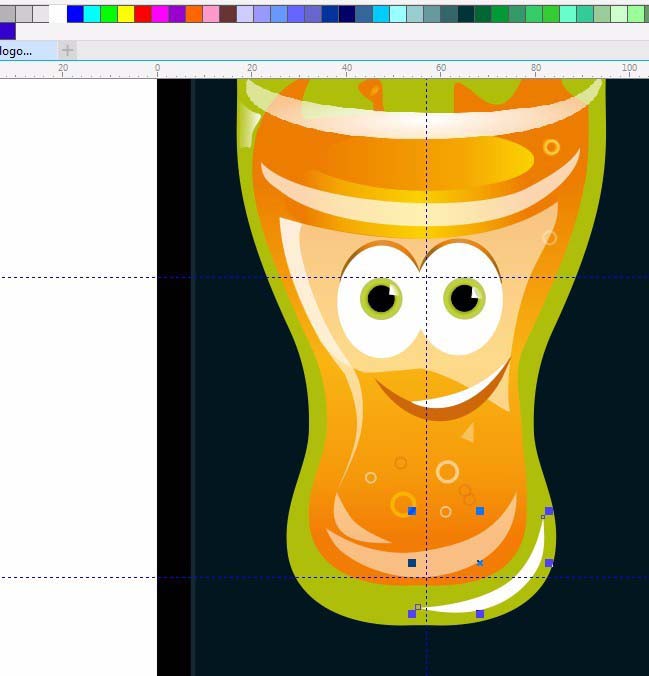Select the small orange triangle below smile
This screenshot has width=649, height=676.
(x=469, y=433)
